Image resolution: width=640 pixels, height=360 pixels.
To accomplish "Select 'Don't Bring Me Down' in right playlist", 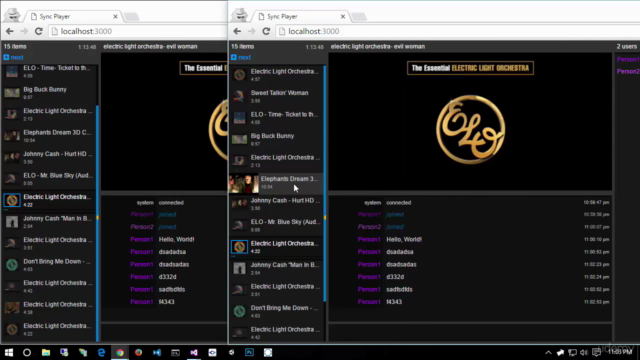I will coord(276,311).
